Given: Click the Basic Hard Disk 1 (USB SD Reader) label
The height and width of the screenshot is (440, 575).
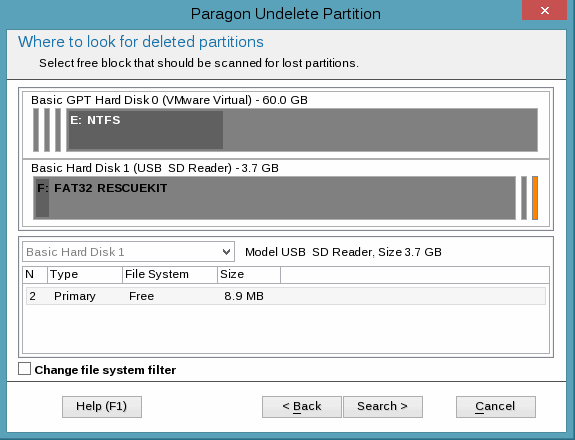Looking at the screenshot, I should click(155, 168).
